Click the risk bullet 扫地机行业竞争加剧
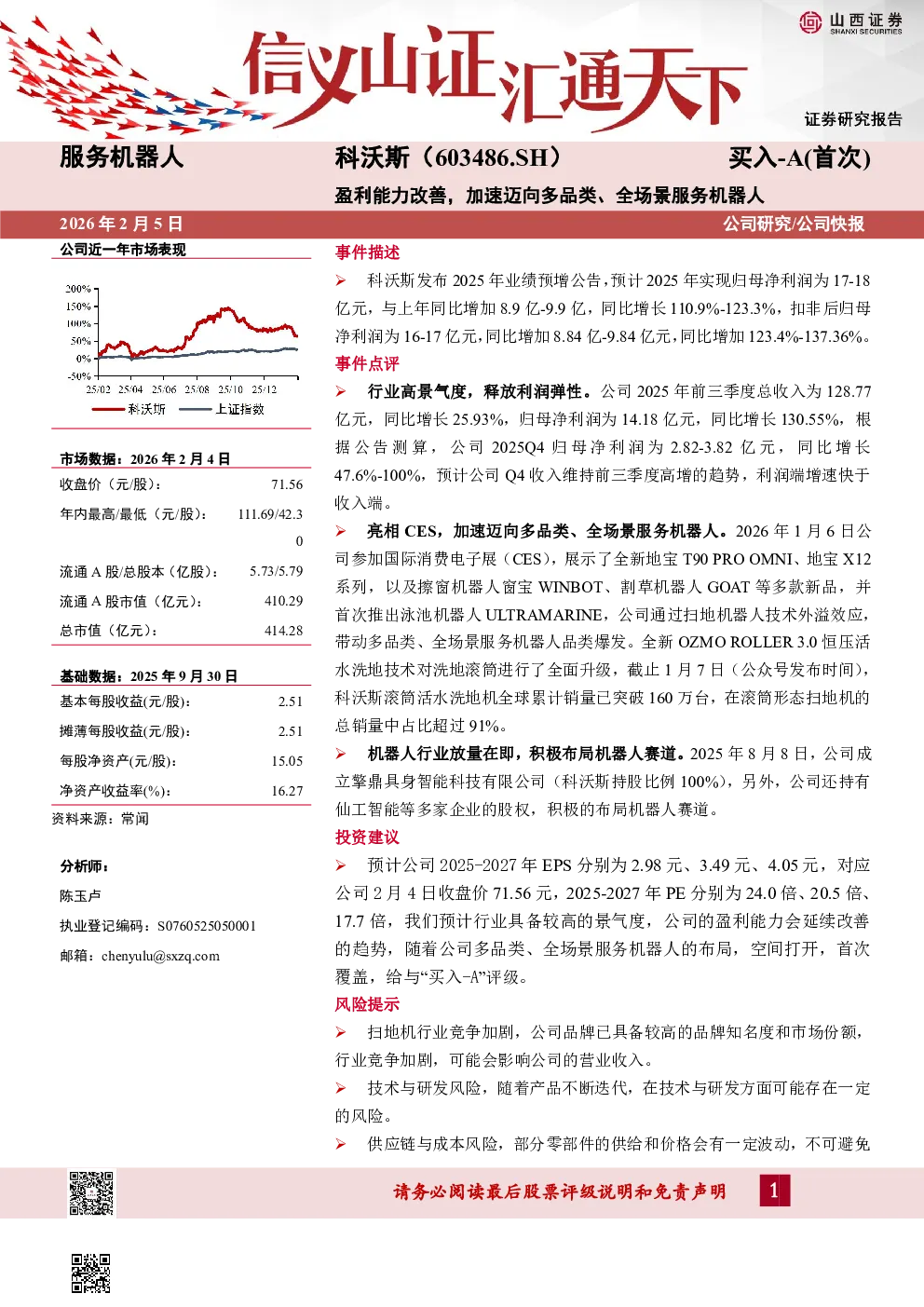 [x=603, y=1046]
